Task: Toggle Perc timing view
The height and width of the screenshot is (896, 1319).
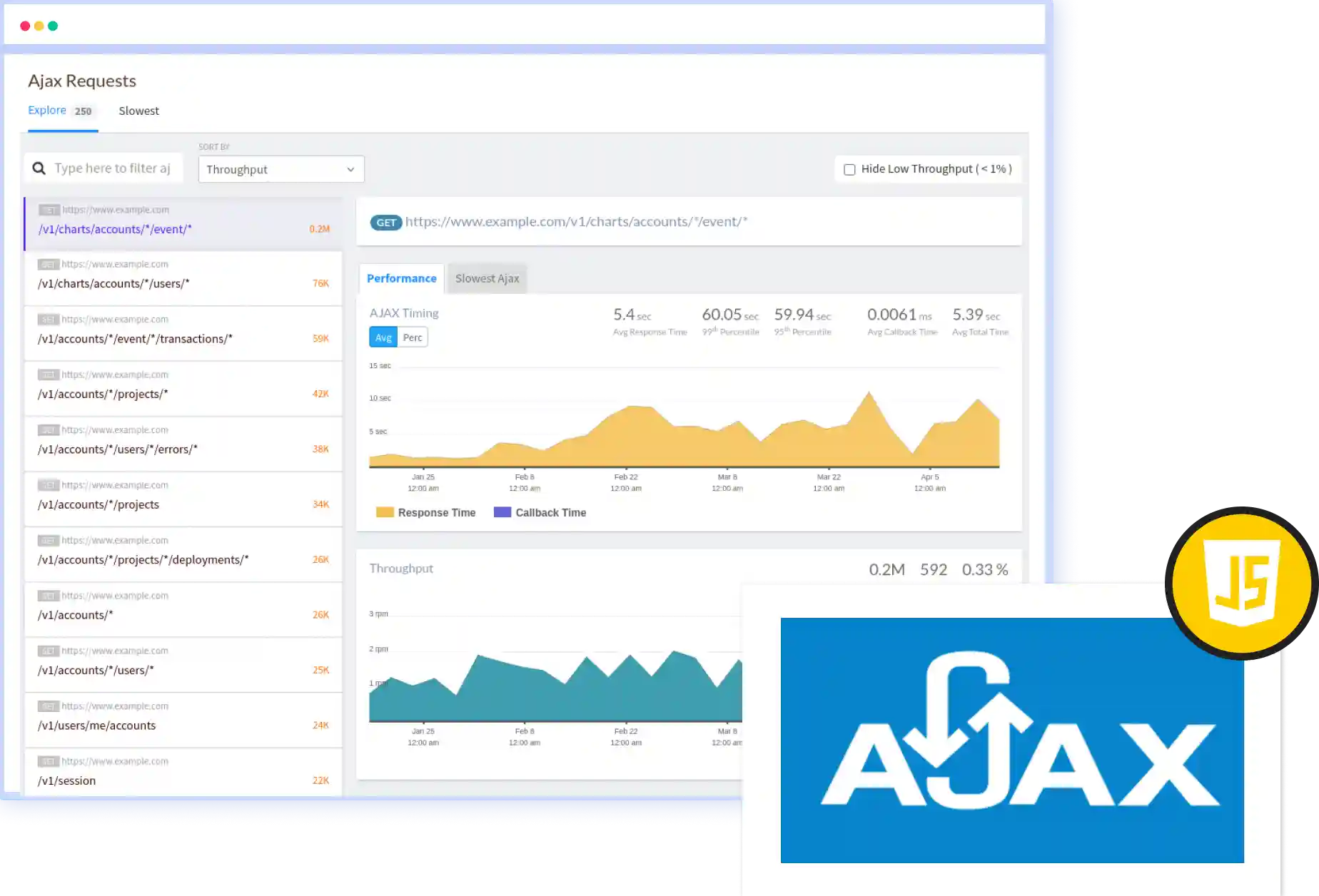Action: [413, 337]
